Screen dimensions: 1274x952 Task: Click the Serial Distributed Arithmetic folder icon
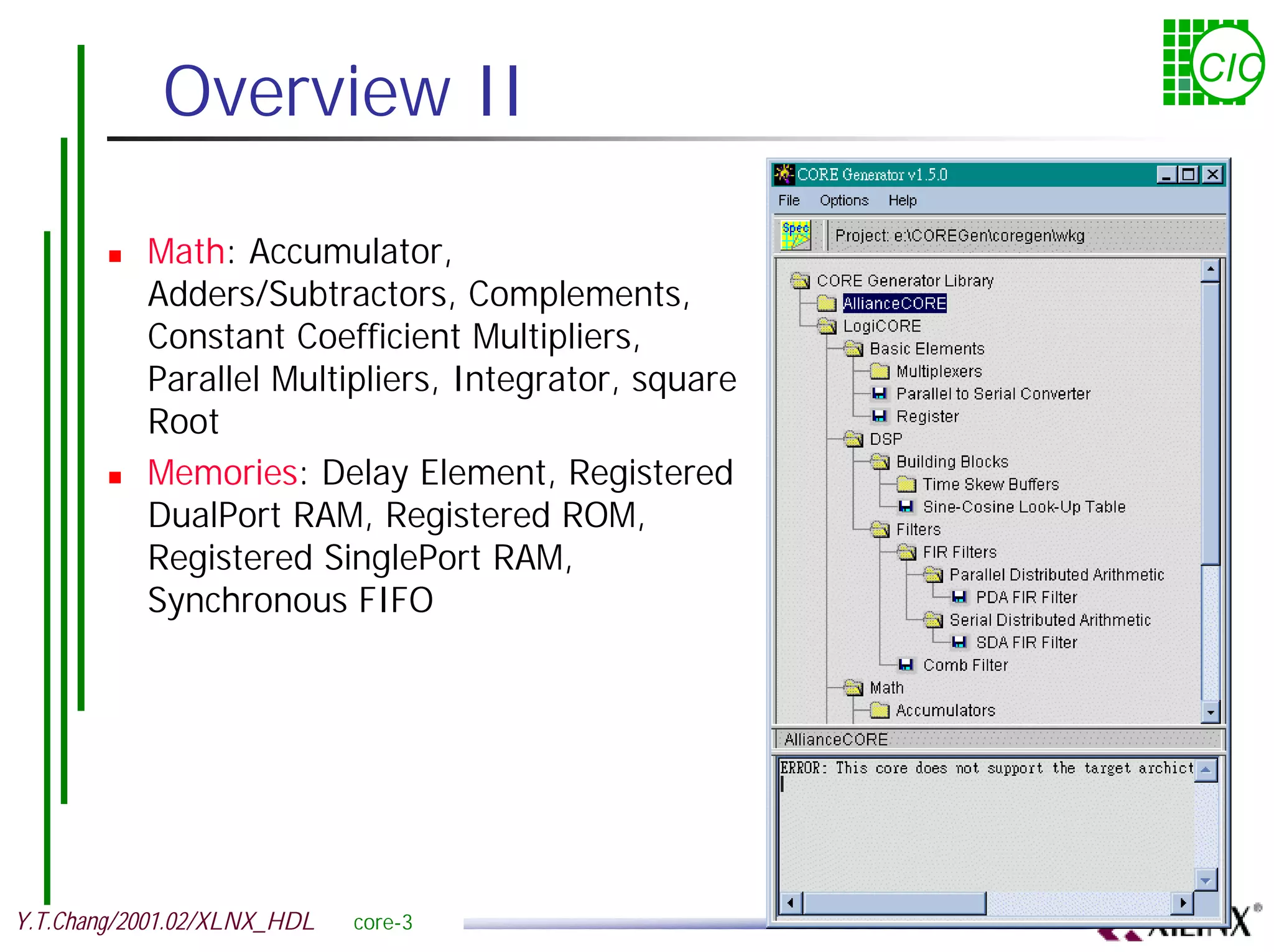tap(933, 620)
